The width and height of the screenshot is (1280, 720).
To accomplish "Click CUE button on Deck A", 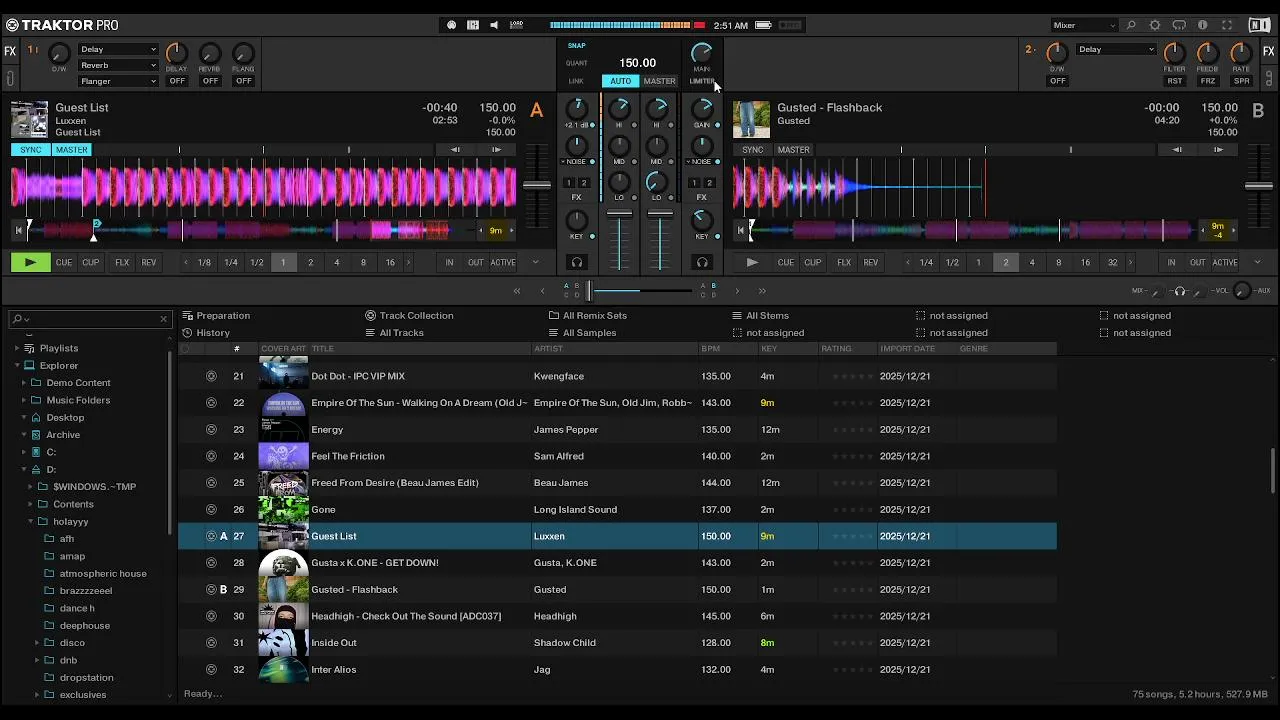I will [64, 262].
